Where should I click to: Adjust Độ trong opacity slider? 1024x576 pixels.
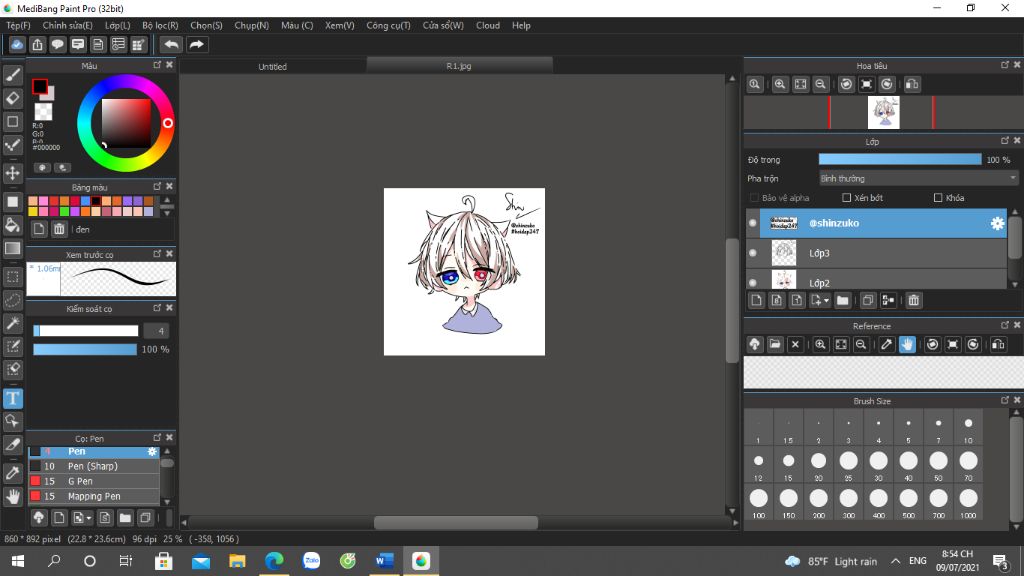click(x=900, y=159)
